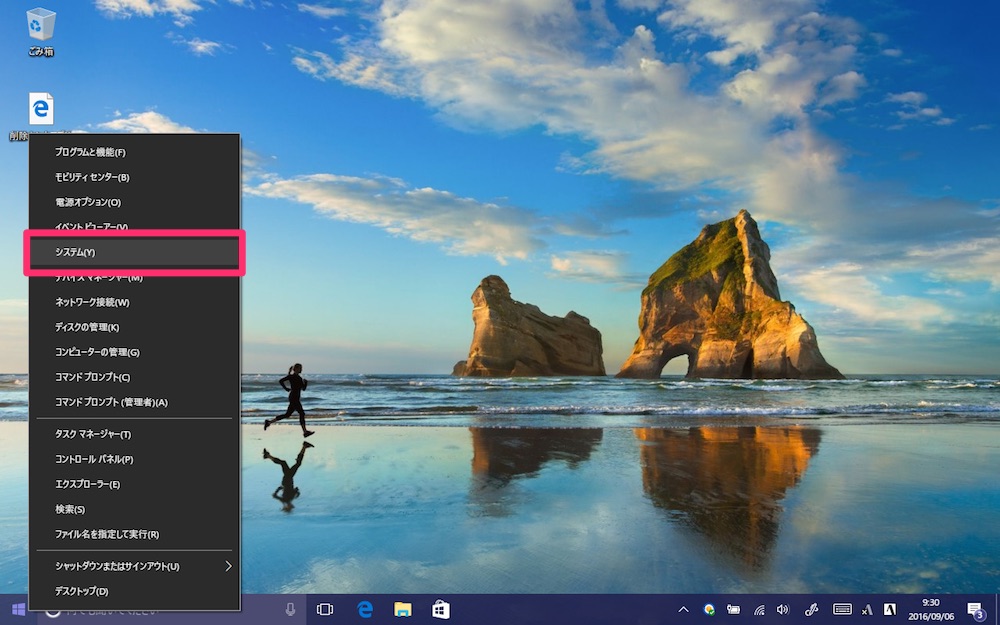Click the IME tray icon marked A with a small x
1000x625 pixels.
coord(867,610)
